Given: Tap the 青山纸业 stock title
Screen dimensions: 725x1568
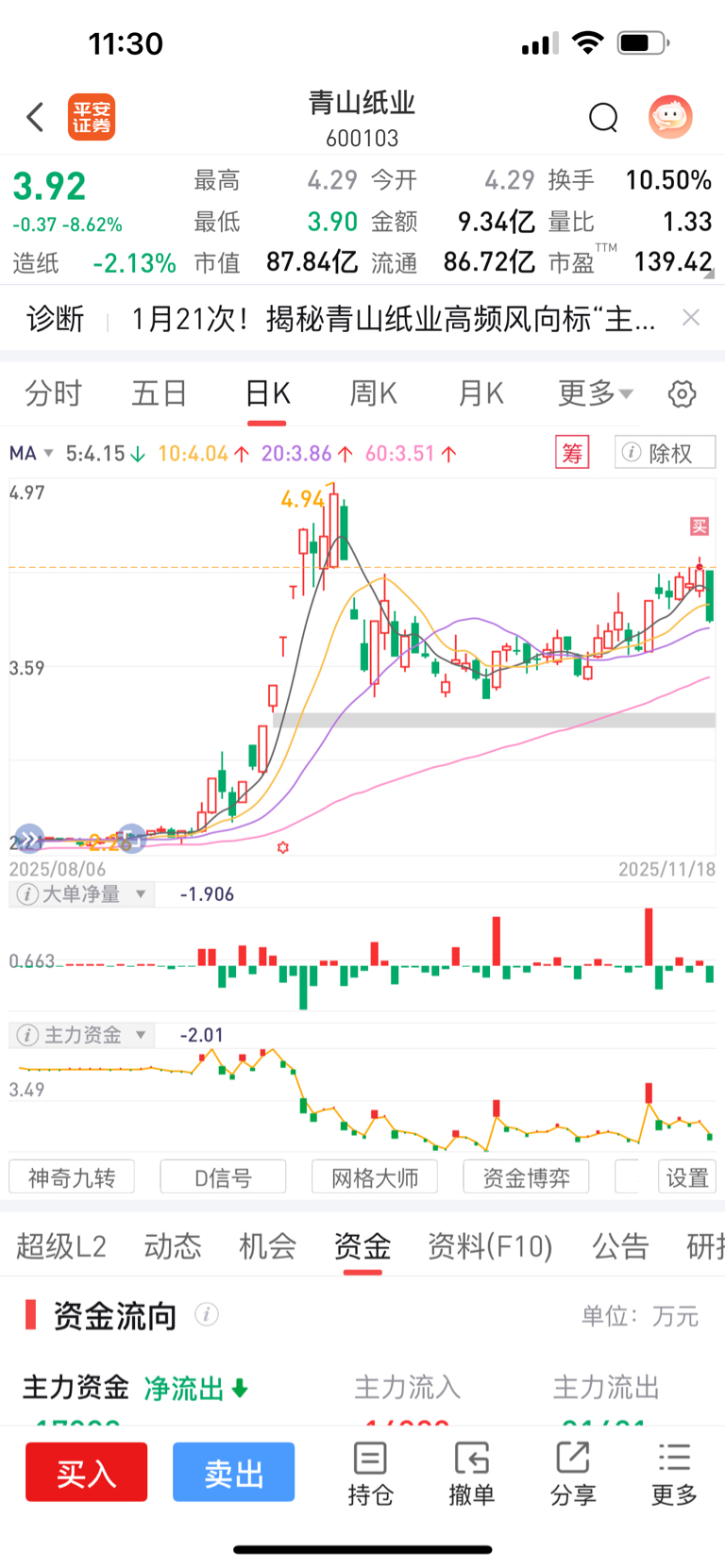Looking at the screenshot, I should (362, 103).
